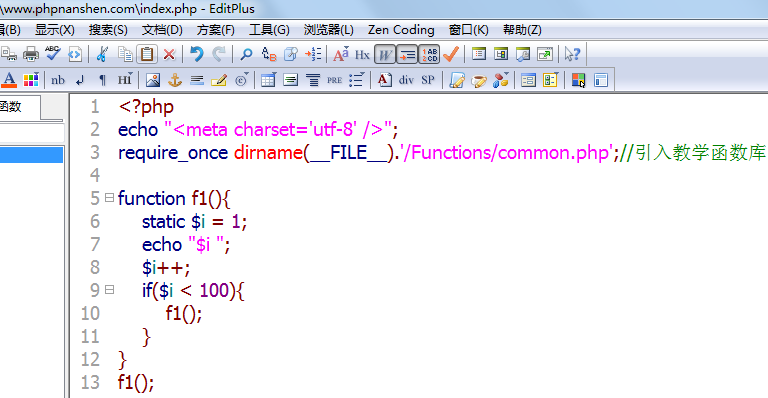Click the red X delete icon
Image resolution: width=768 pixels, height=398 pixels.
169,54
